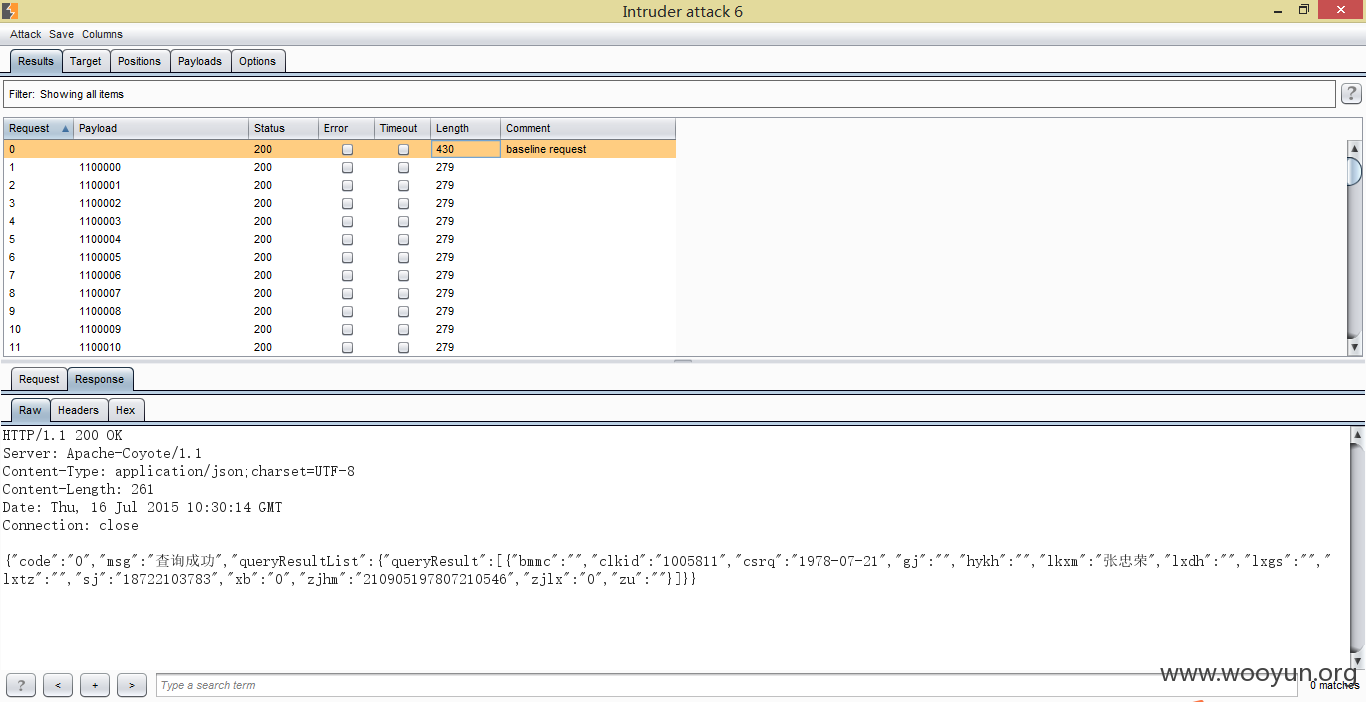Image resolution: width=1366 pixels, height=702 pixels.
Task: Select row with payload 1100008
Action: 339,311
